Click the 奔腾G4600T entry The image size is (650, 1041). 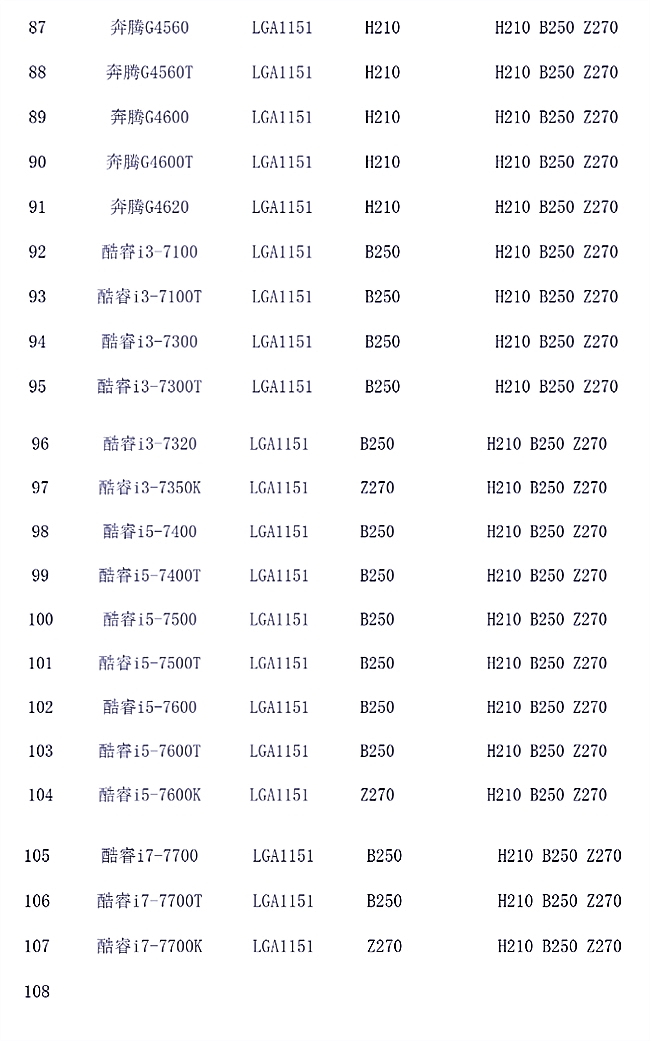pyautogui.click(x=149, y=162)
